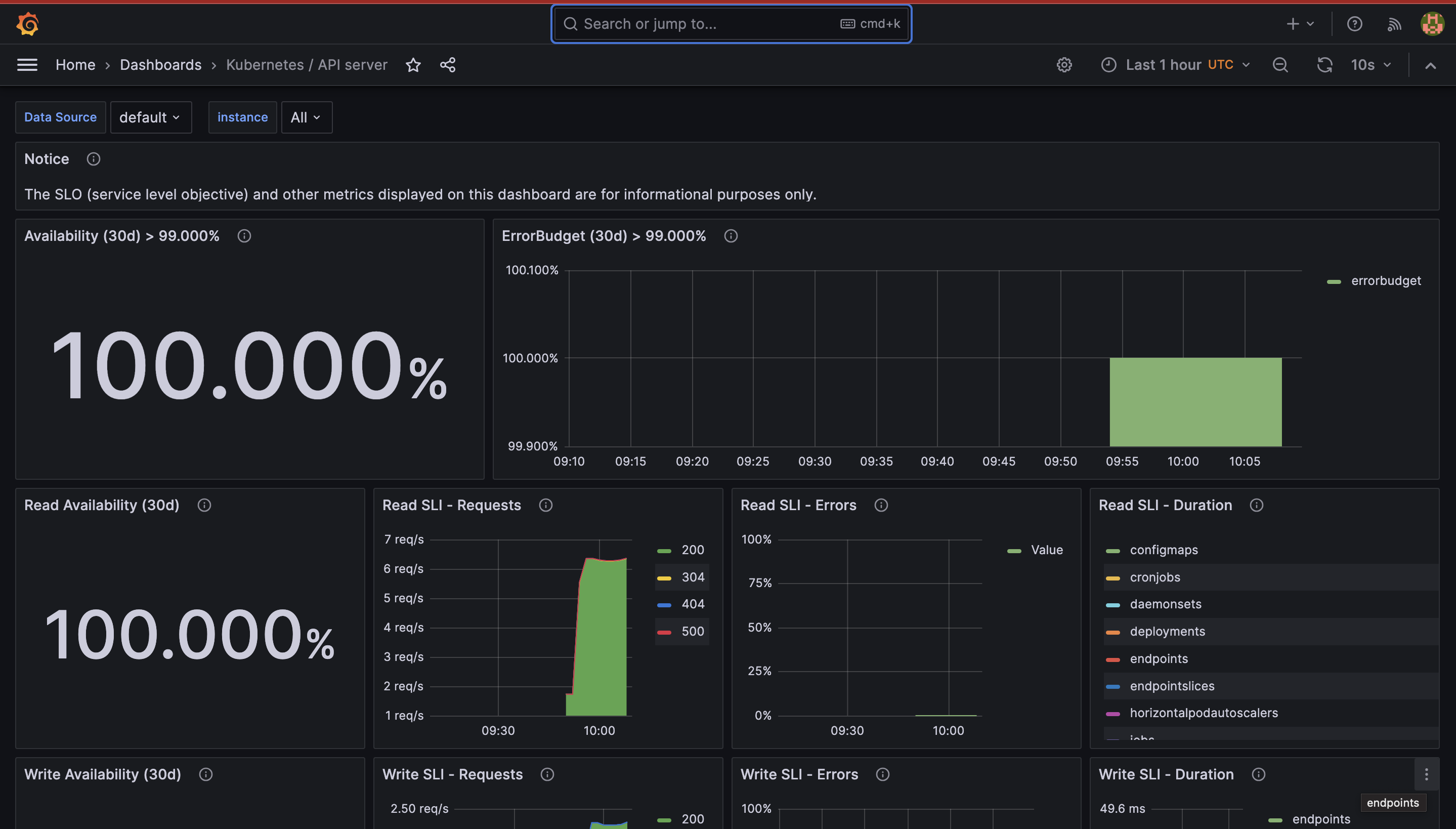Toggle the 200 series in Read SLI Requests
Viewport: 1456px width, 829px height.
pos(693,550)
